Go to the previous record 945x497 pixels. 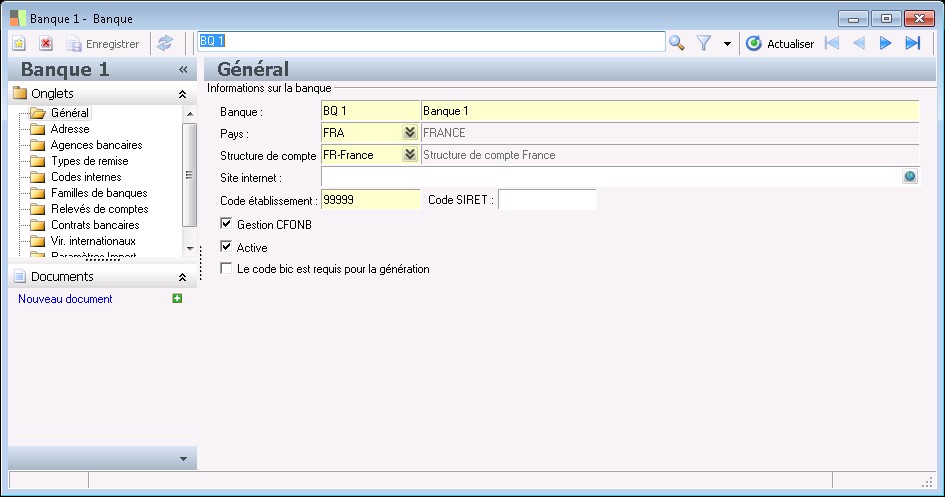pos(859,43)
